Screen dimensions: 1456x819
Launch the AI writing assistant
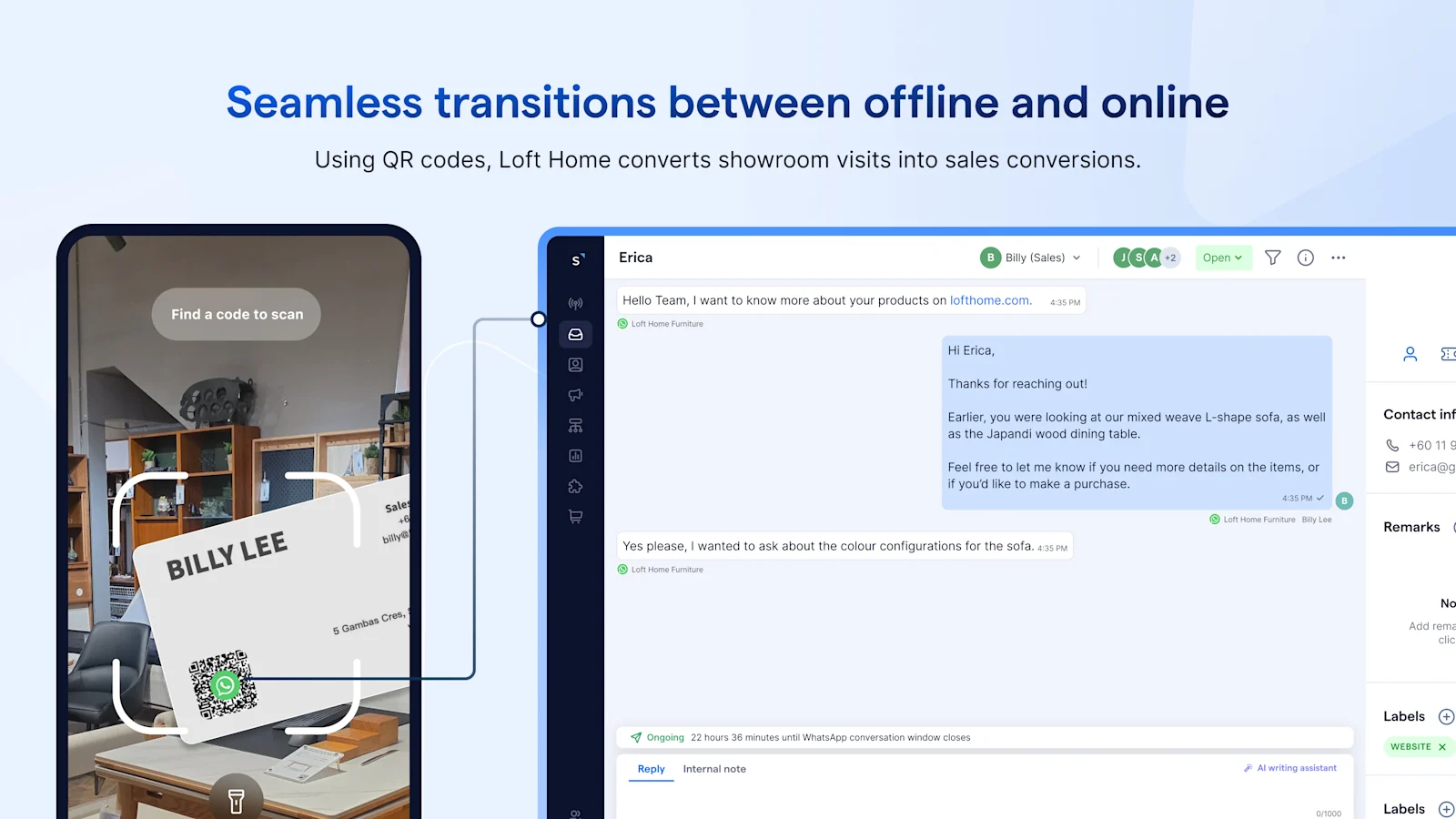[x=1289, y=767]
